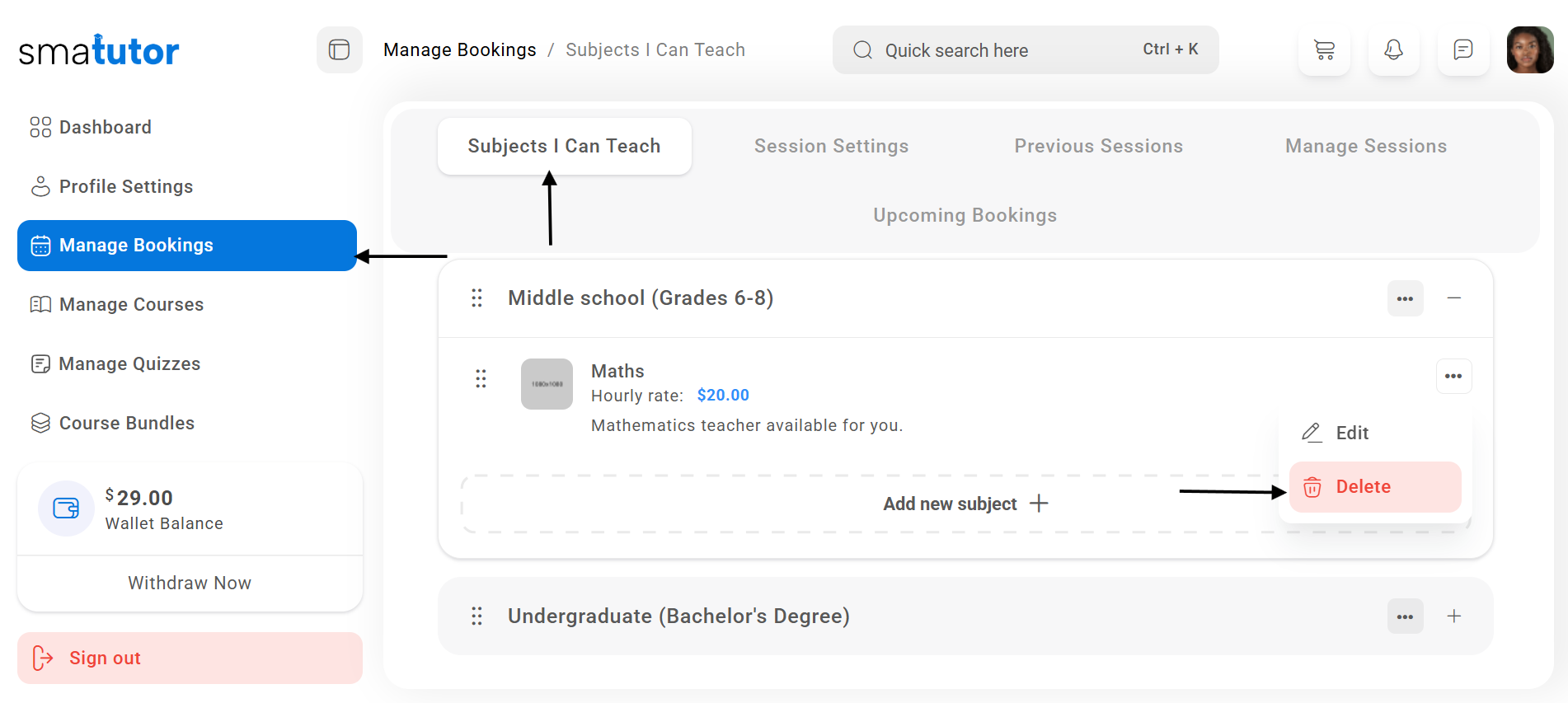Open the shopping cart icon
This screenshot has height=703, width=1568.
[x=1324, y=50]
